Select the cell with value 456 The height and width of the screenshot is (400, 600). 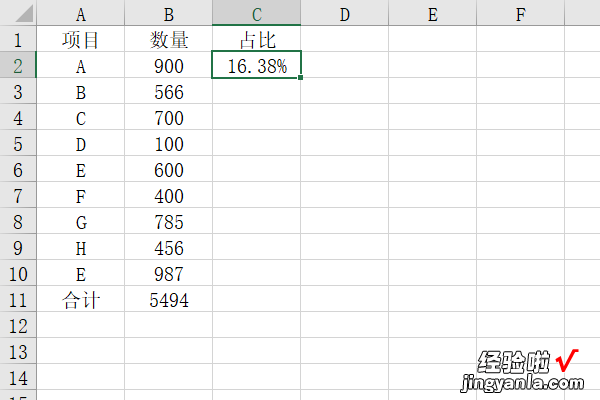click(169, 247)
